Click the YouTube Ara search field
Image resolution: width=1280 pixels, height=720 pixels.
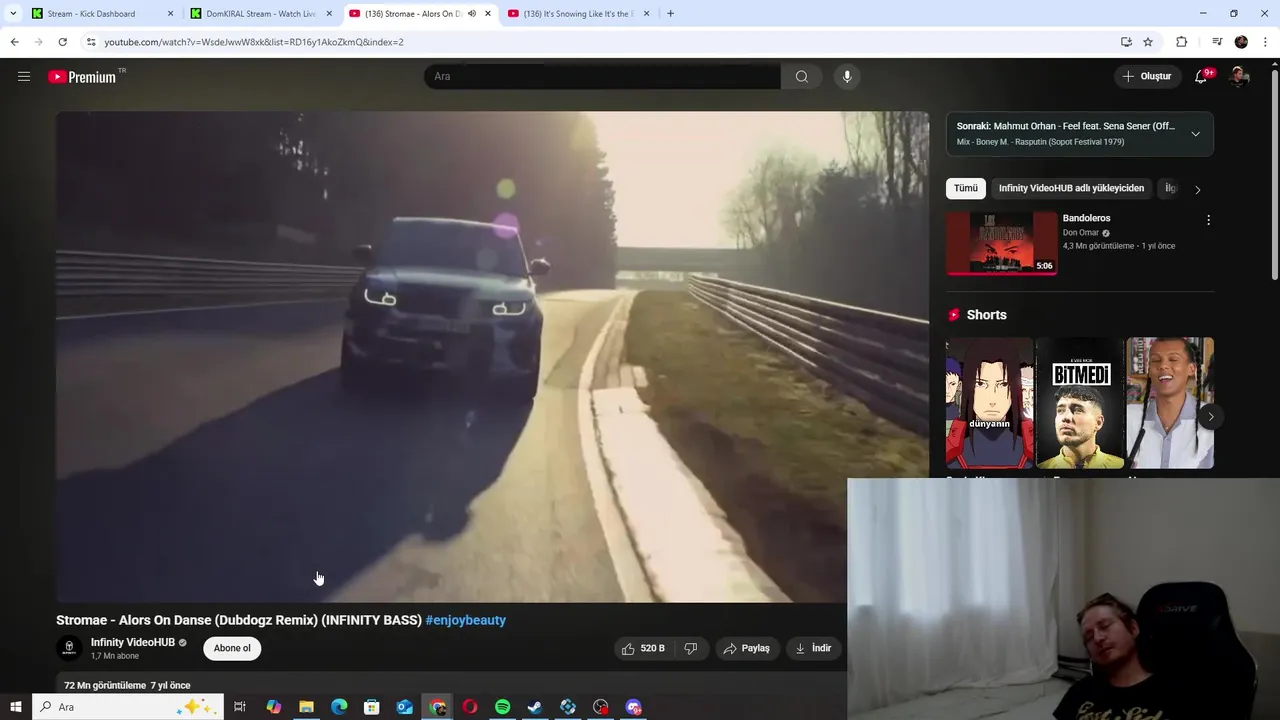coord(602,77)
